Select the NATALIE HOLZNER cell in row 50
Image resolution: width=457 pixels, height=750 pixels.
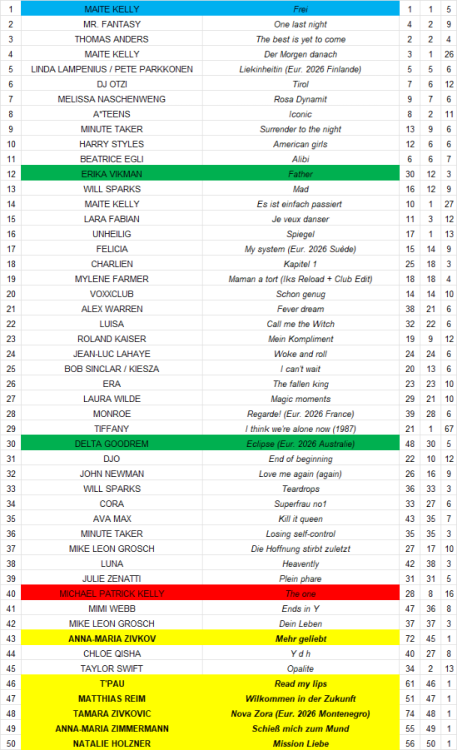pyautogui.click(x=111, y=743)
